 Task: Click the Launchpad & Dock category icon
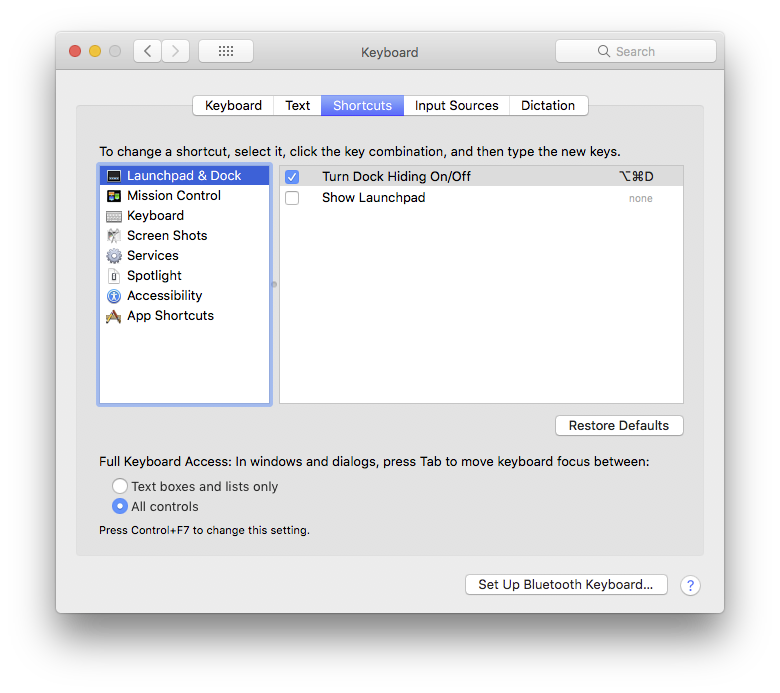coord(114,176)
